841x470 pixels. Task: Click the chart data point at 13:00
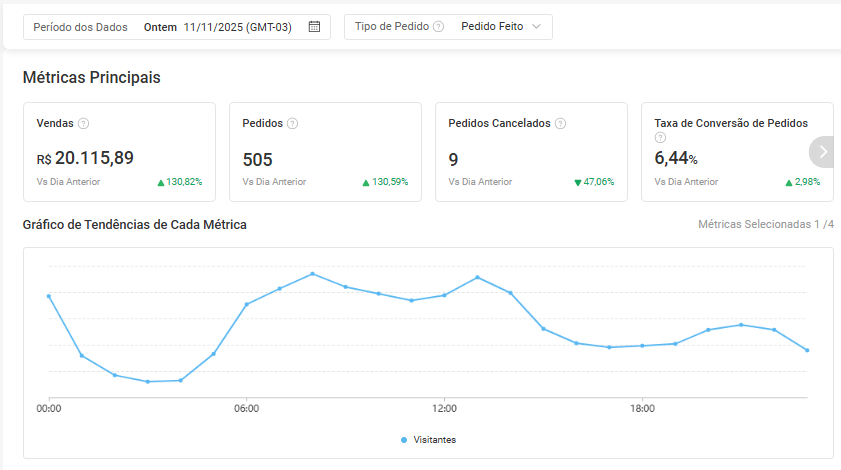click(x=478, y=277)
